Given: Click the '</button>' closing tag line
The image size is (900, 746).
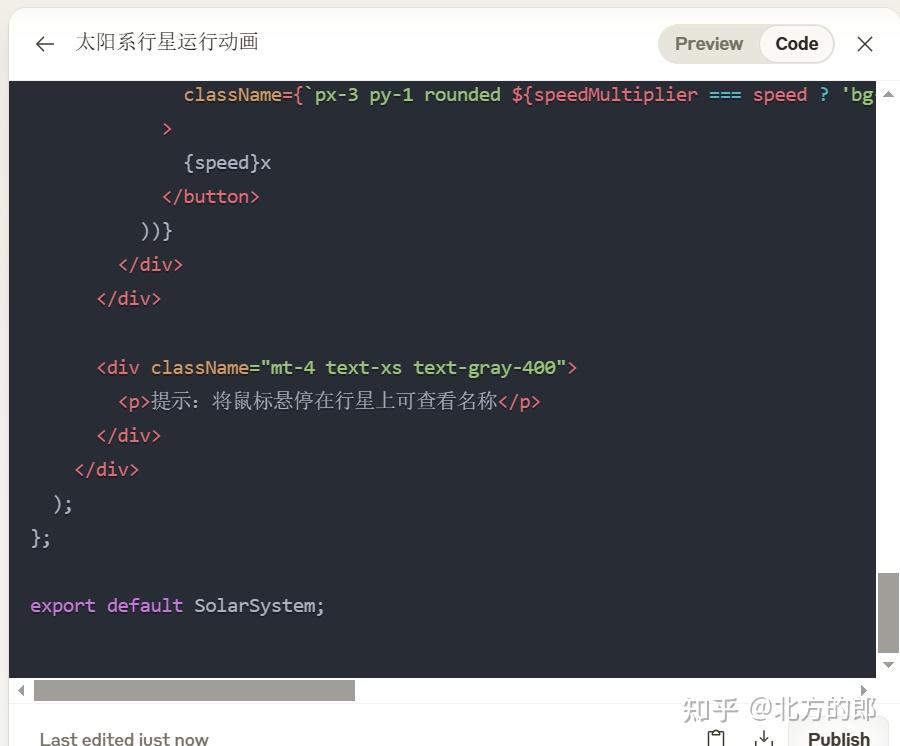Looking at the screenshot, I should (211, 197).
